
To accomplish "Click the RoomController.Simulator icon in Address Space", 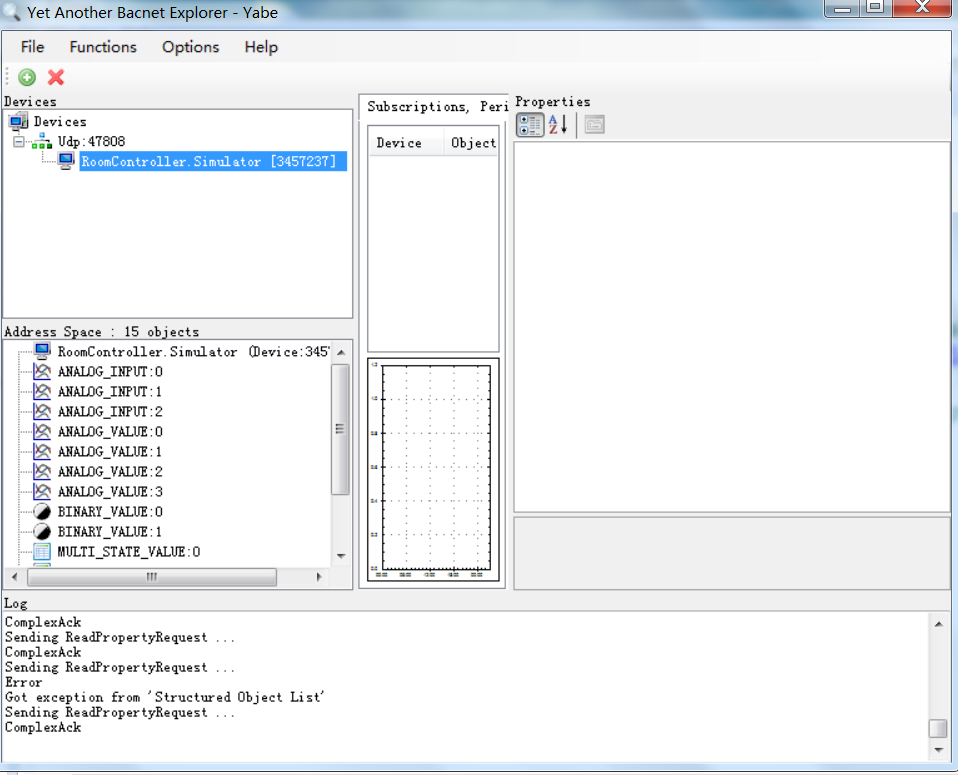I will pos(41,350).
